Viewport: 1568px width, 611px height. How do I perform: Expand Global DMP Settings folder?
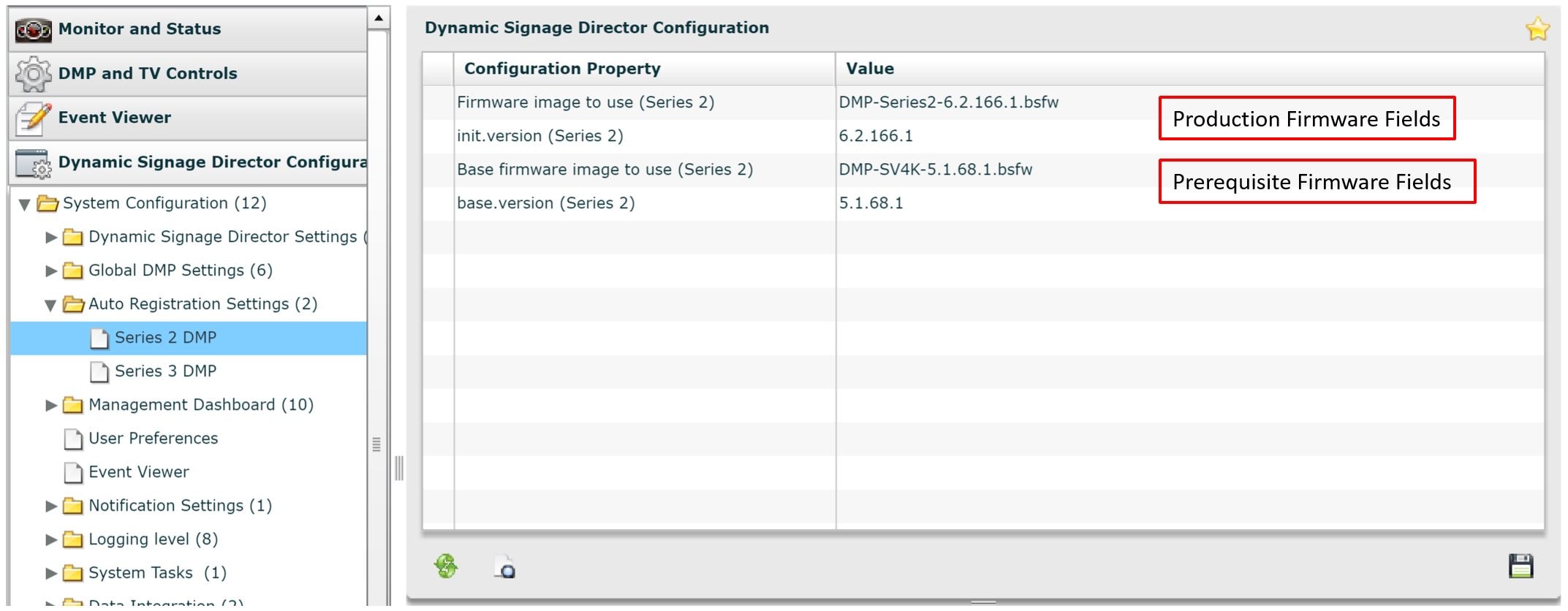click(x=51, y=271)
